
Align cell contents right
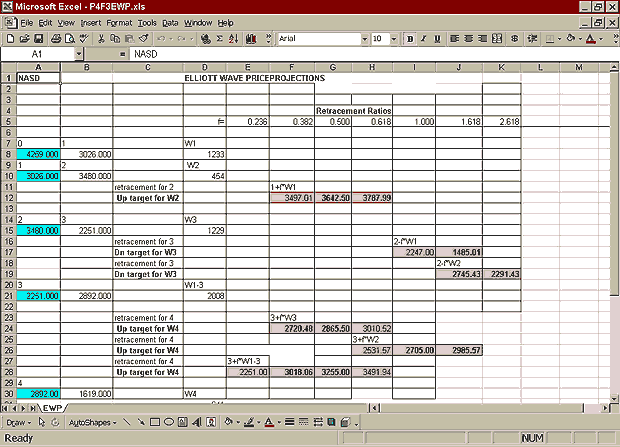coord(482,38)
